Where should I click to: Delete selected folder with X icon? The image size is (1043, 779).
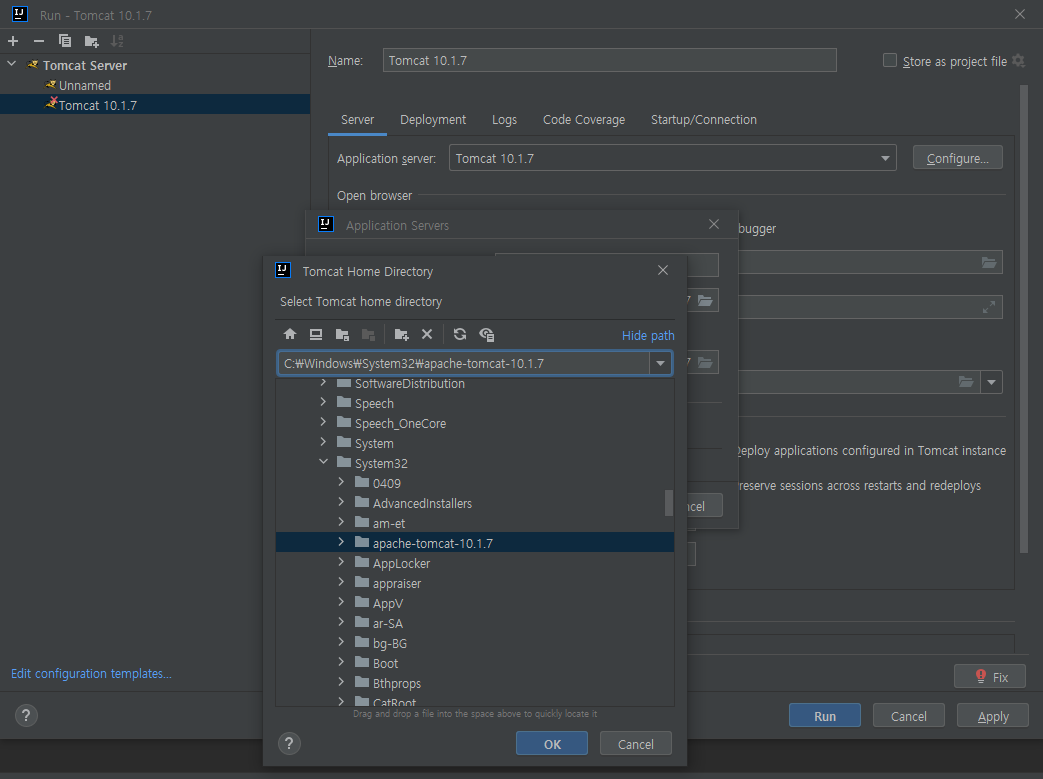coord(427,334)
